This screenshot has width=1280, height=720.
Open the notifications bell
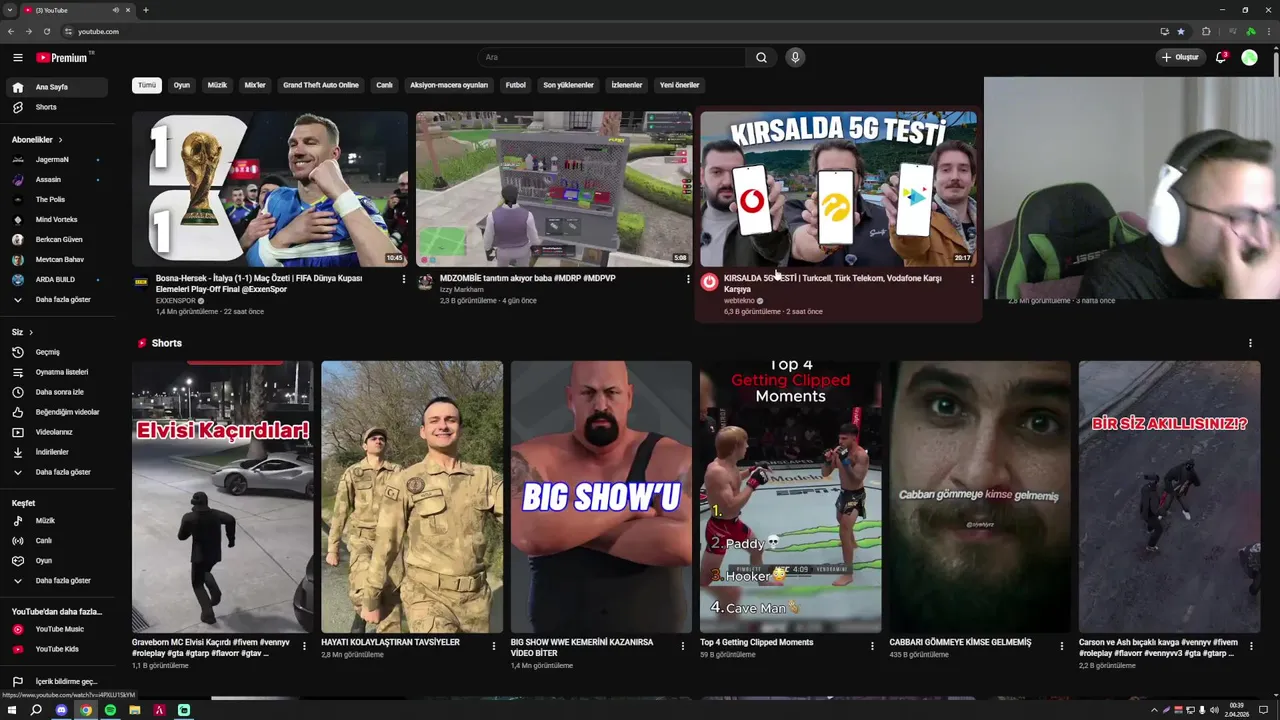(1221, 58)
